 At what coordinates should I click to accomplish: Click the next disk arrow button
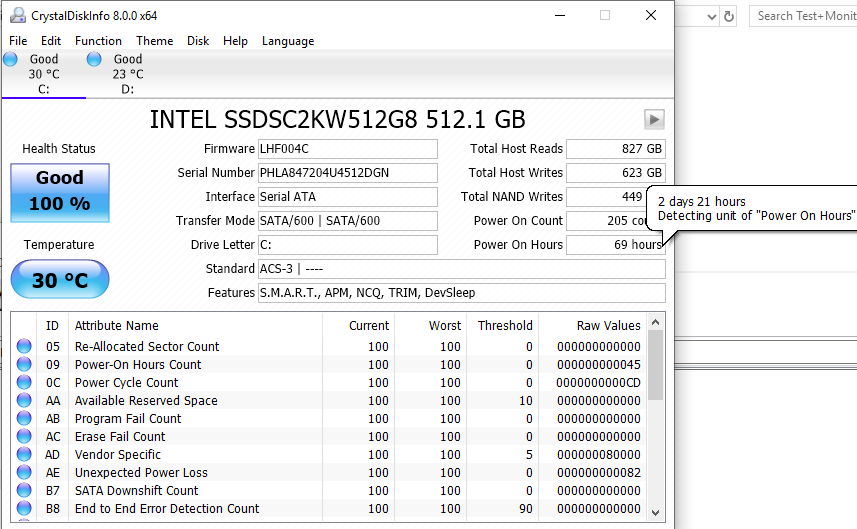click(654, 120)
